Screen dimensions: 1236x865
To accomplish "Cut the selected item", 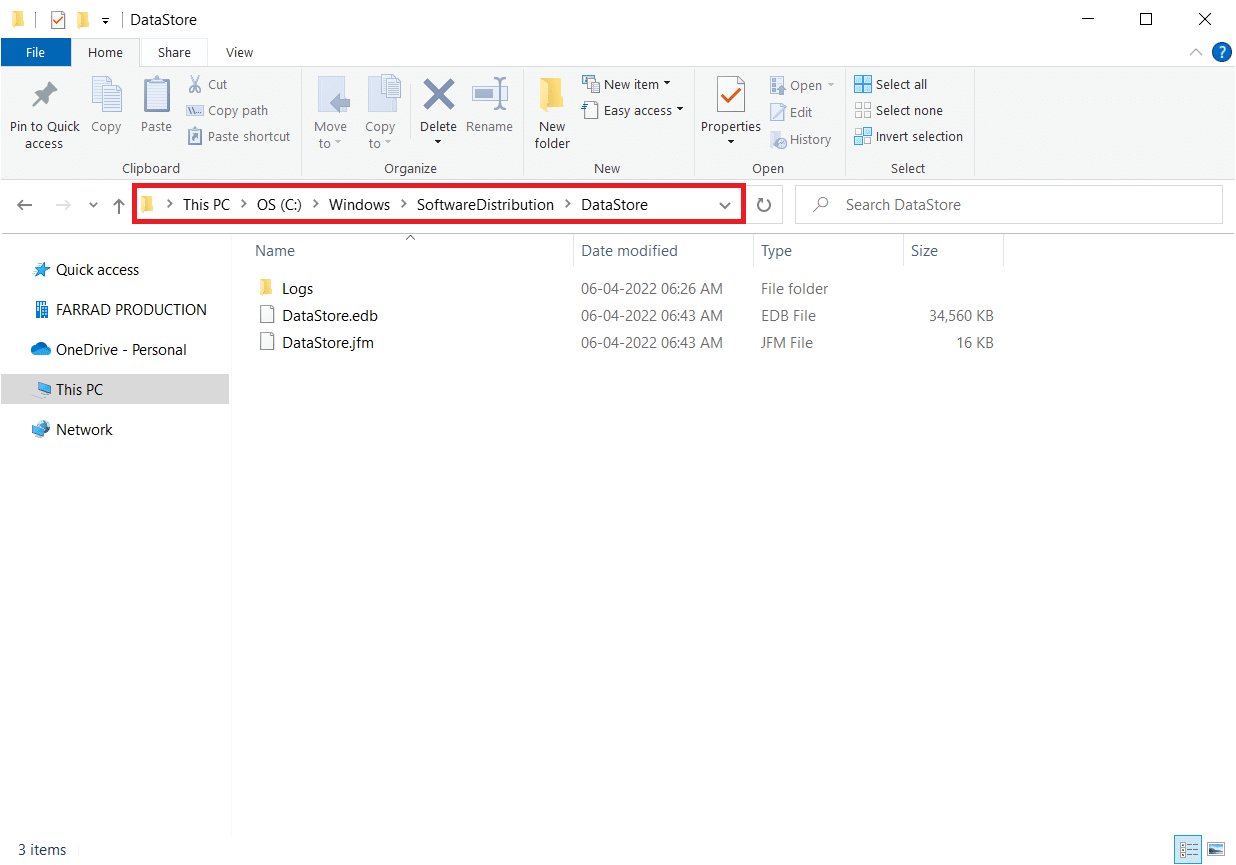I will 208,84.
